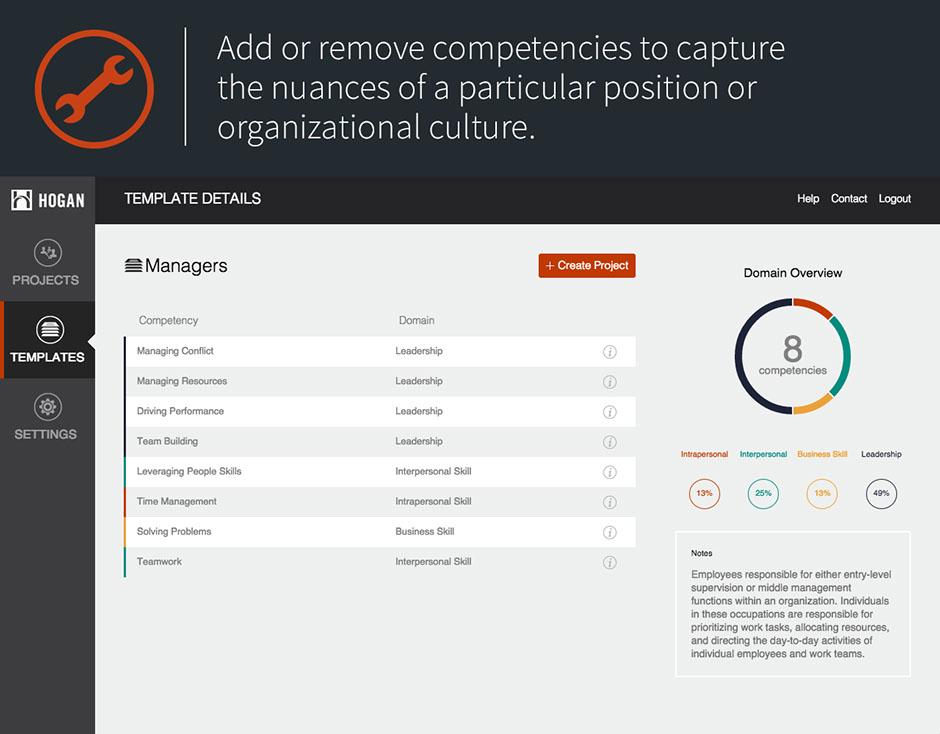Select the 25% Interpersonal circle
Screen dimensions: 940x734
(x=763, y=494)
